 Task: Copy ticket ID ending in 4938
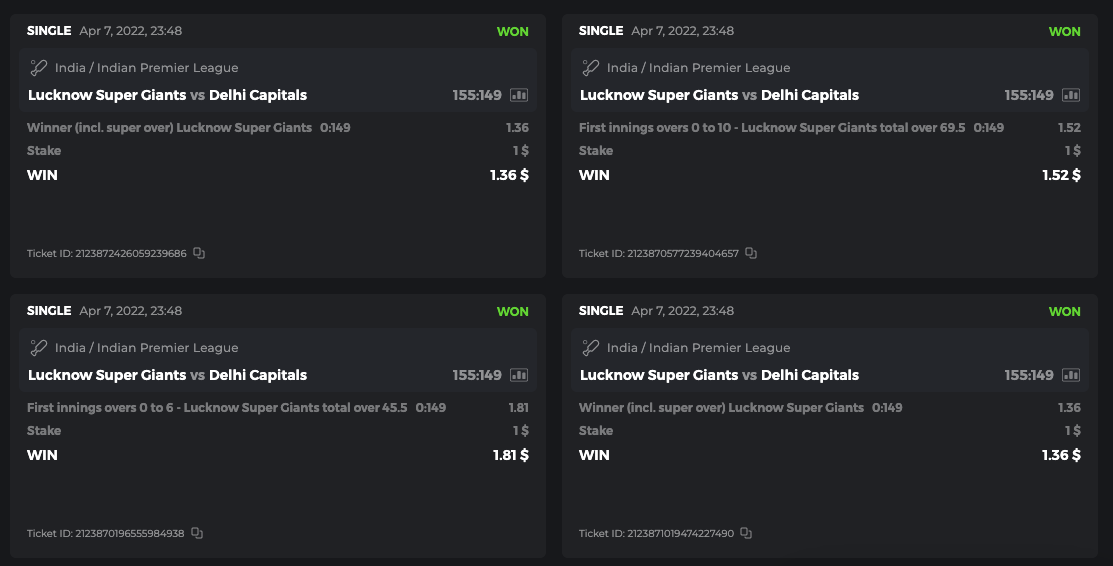[197, 533]
